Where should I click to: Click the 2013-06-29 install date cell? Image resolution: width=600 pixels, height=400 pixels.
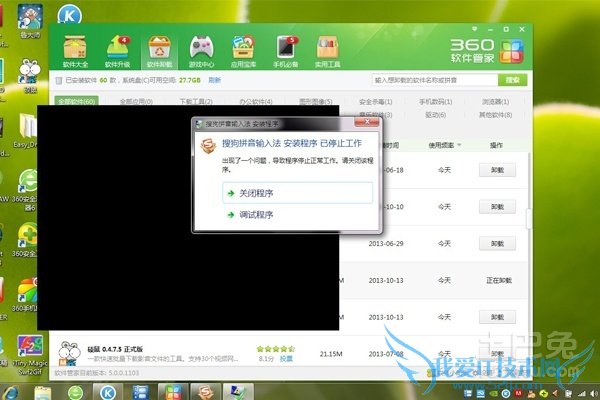pyautogui.click(x=386, y=243)
